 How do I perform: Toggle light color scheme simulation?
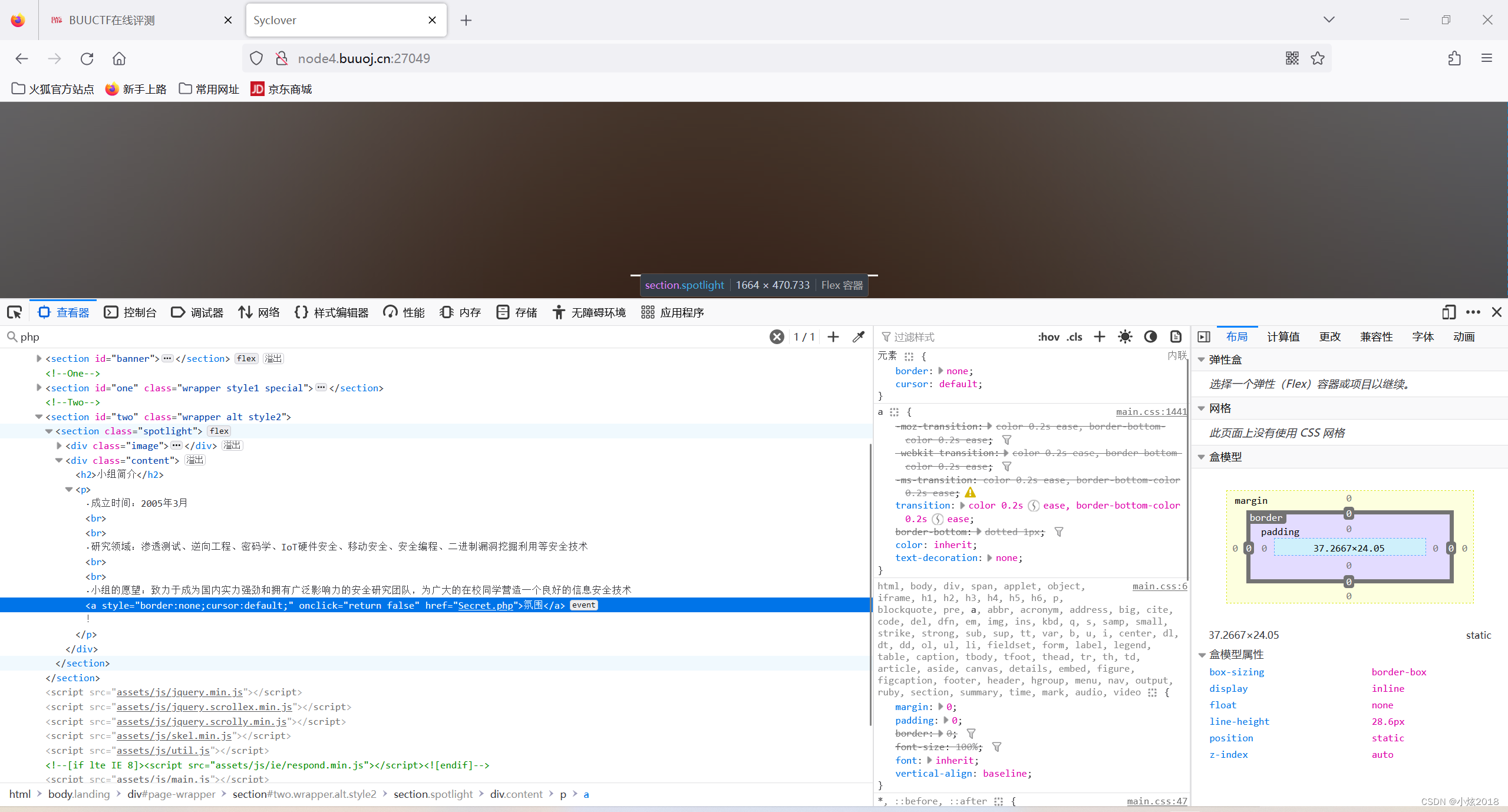pos(1125,337)
